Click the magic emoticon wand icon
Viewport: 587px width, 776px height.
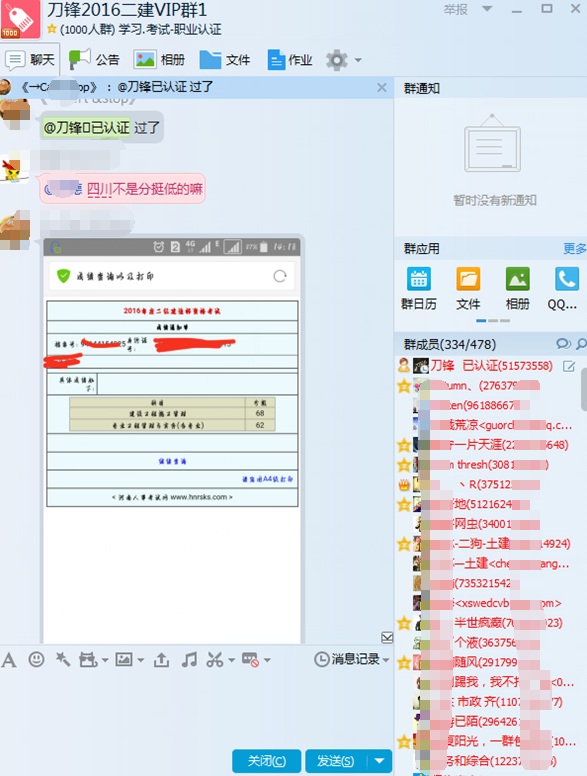click(x=62, y=659)
